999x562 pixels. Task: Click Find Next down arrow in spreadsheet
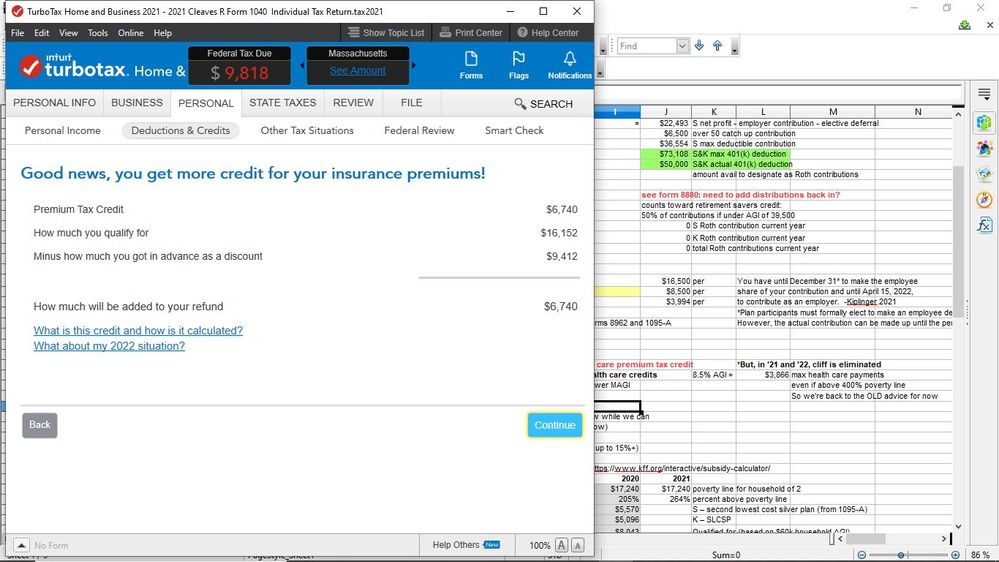click(x=699, y=46)
